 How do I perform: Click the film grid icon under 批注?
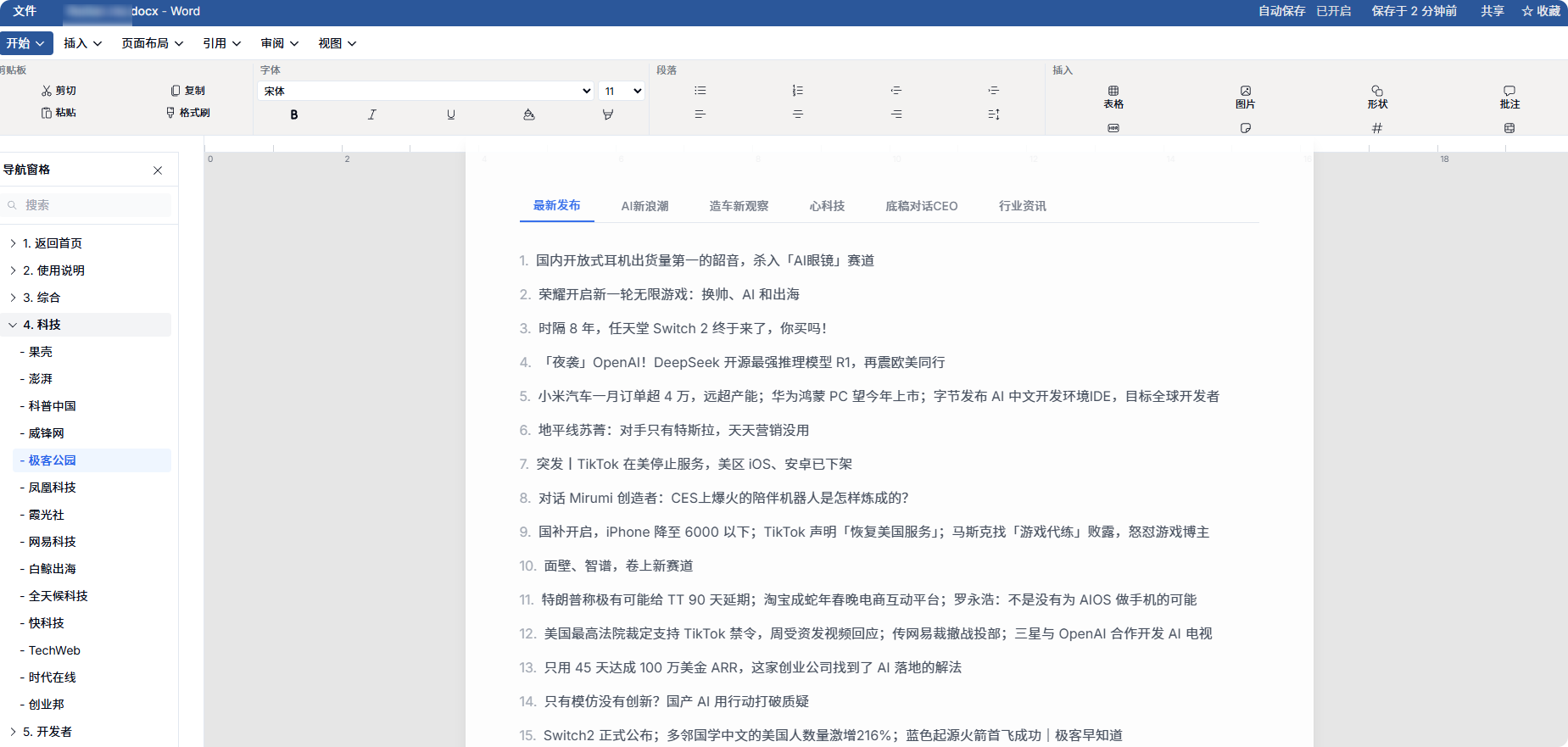1509,128
